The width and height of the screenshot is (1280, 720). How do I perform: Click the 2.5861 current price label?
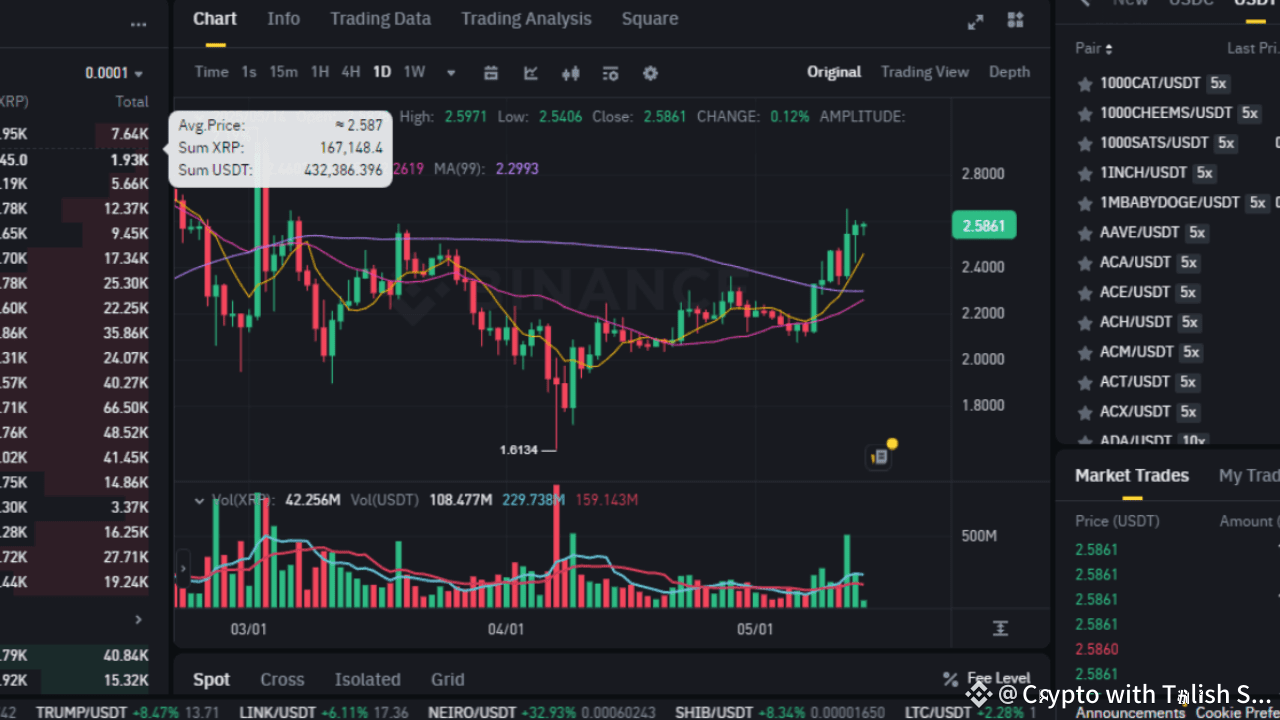pos(984,225)
